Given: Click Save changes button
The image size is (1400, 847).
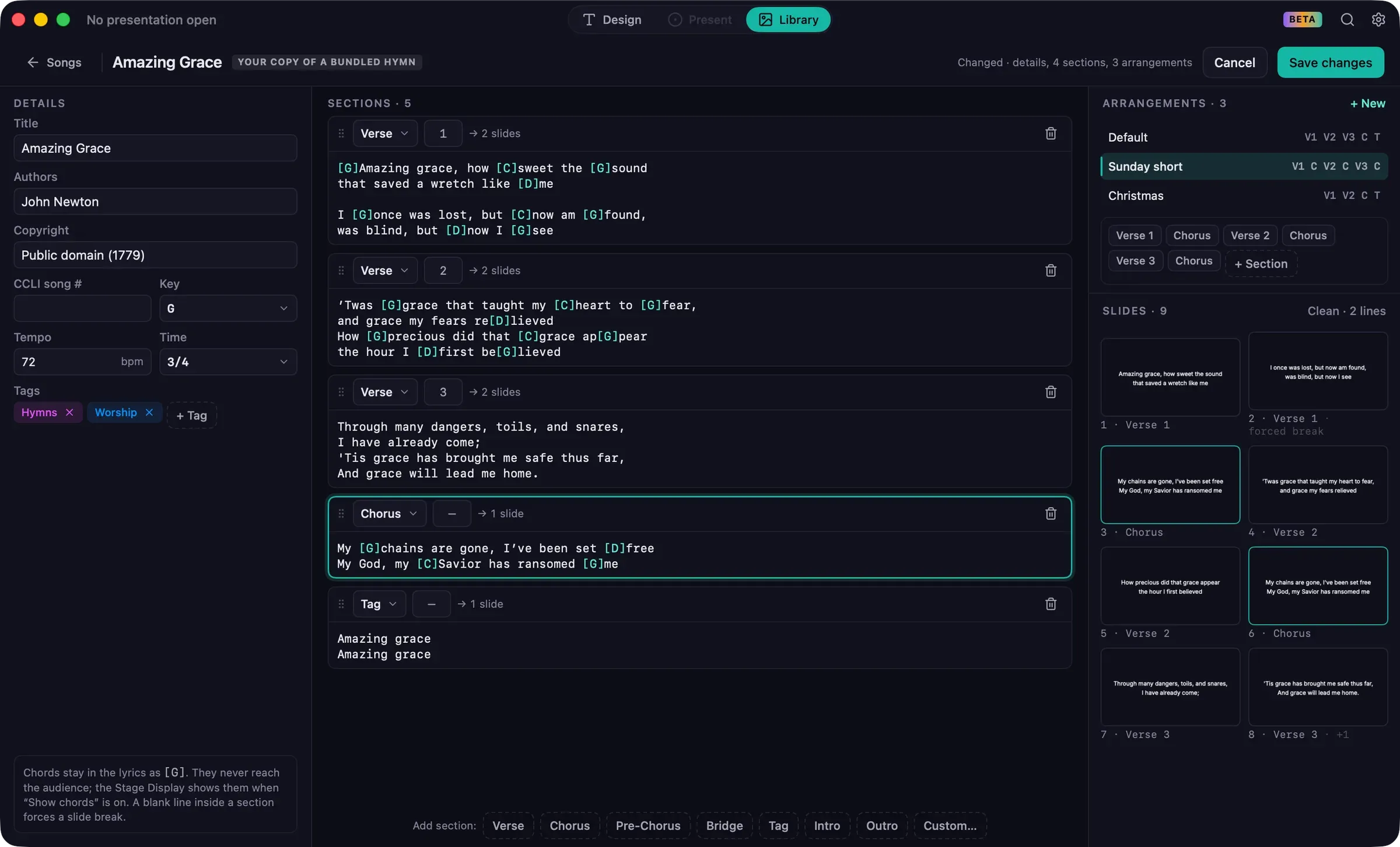Looking at the screenshot, I should pos(1330,62).
